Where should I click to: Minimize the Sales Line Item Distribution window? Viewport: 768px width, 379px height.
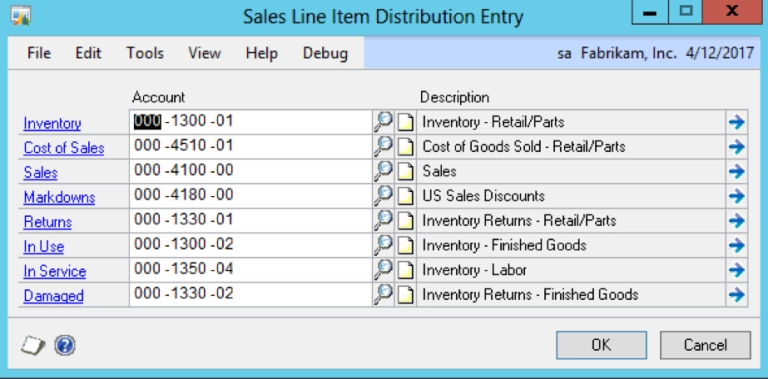[x=649, y=12]
